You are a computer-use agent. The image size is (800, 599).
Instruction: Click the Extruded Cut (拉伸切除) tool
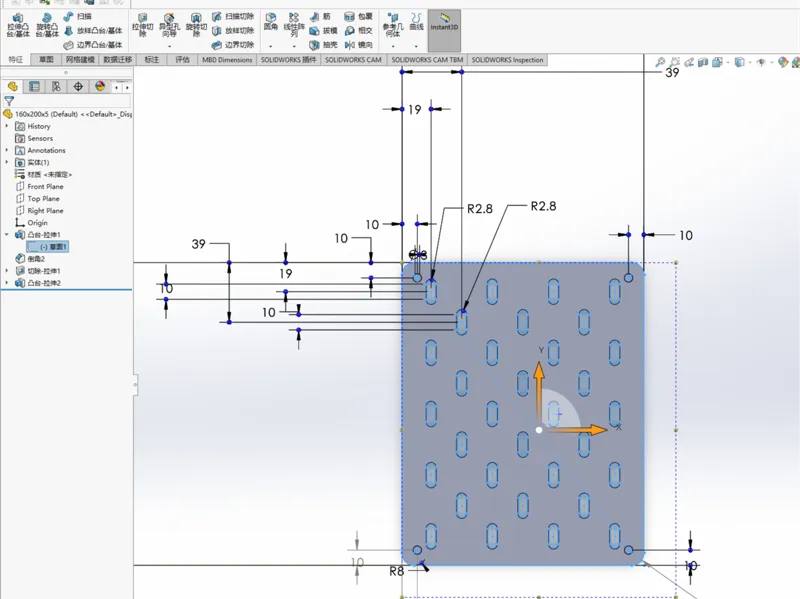pos(143,25)
